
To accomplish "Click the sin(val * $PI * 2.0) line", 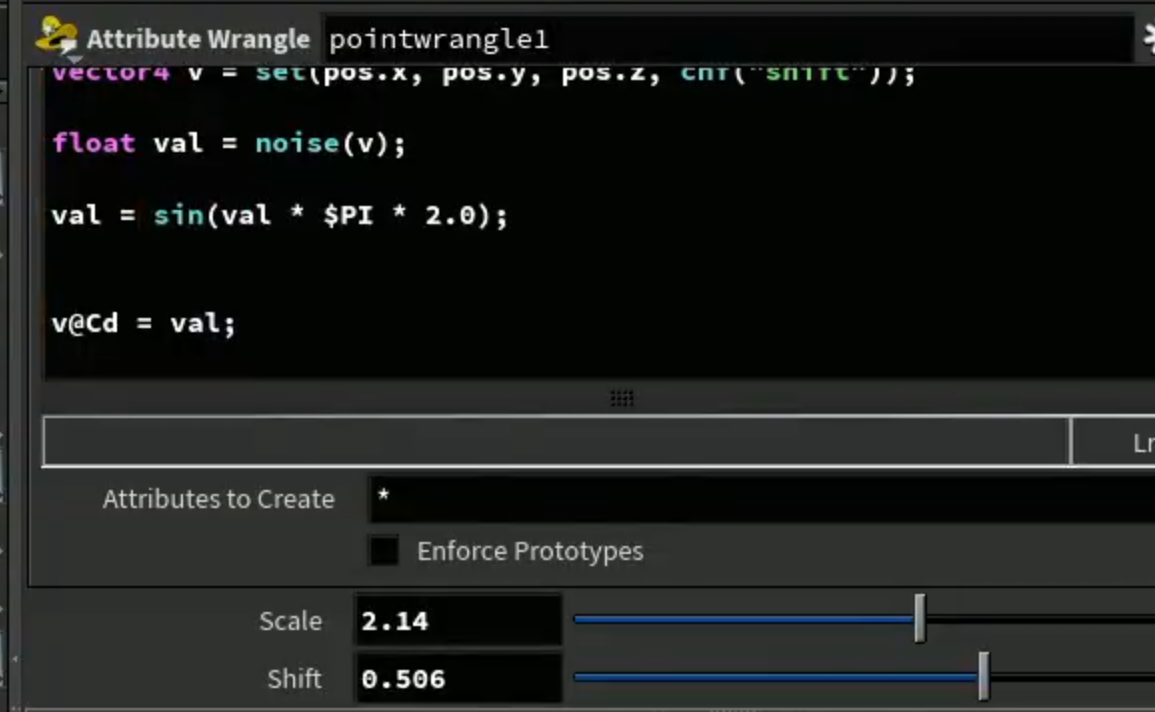I will (x=279, y=216).
